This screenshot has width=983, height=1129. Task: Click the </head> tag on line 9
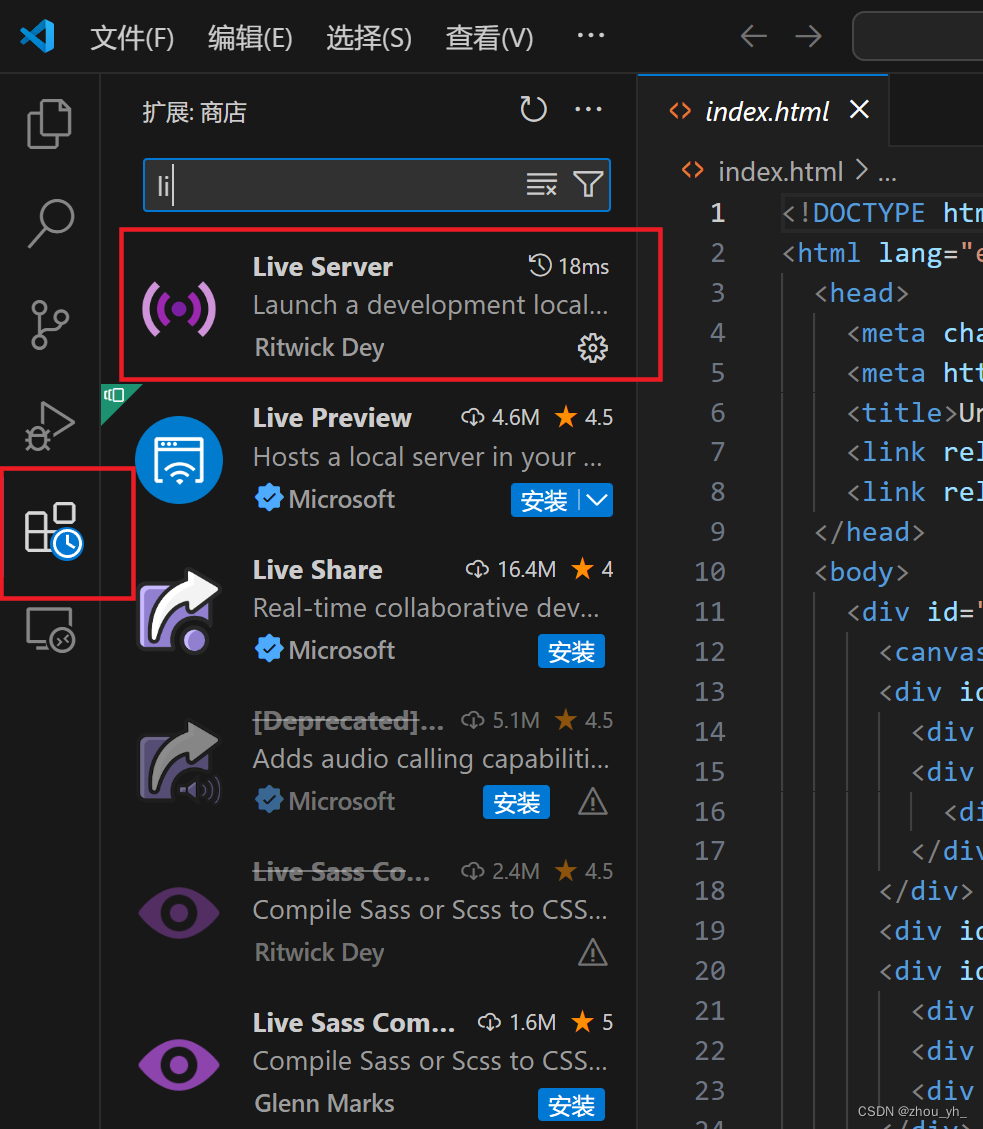click(869, 532)
